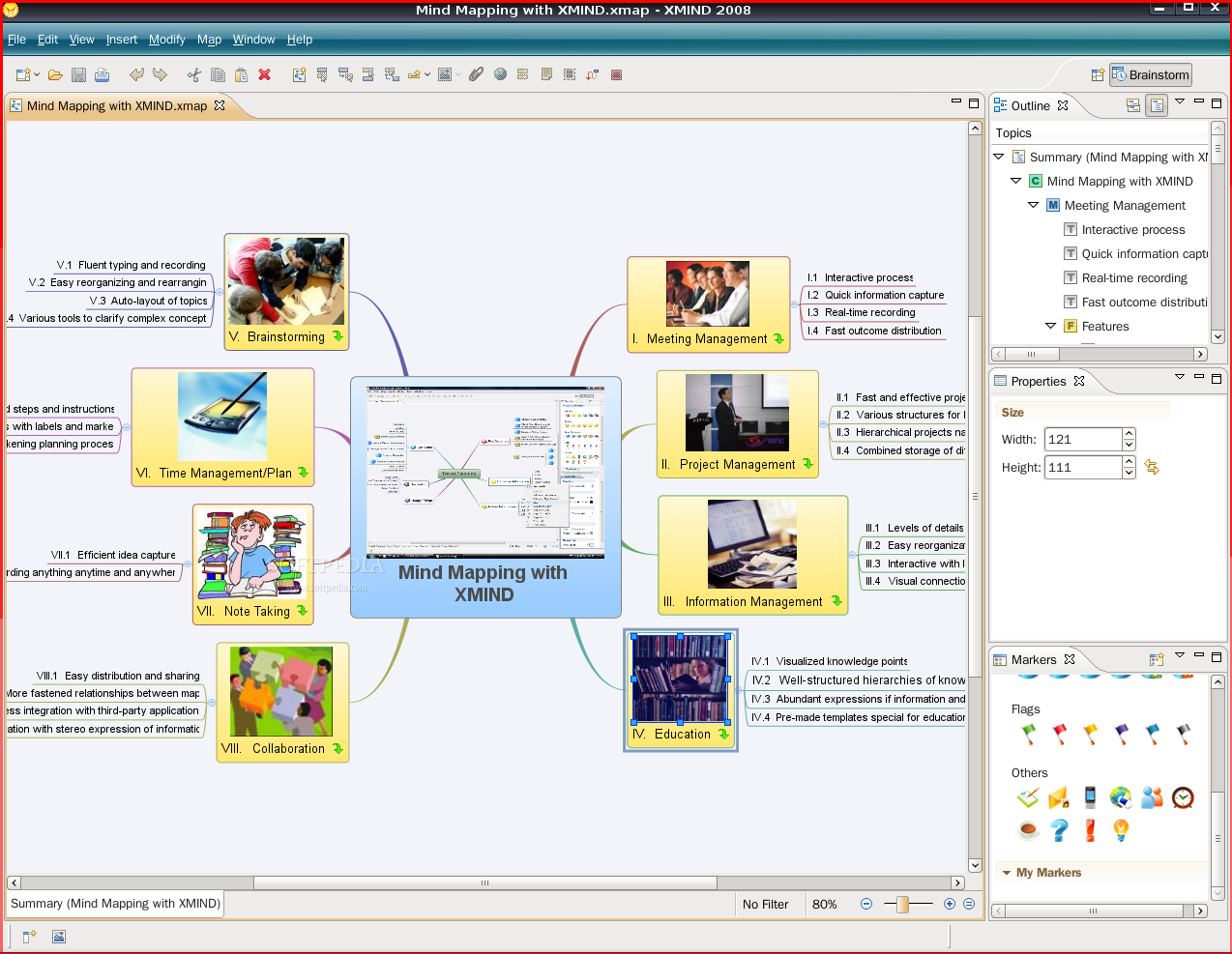Open the Insert menu
The width and height of the screenshot is (1232, 954).
(122, 40)
